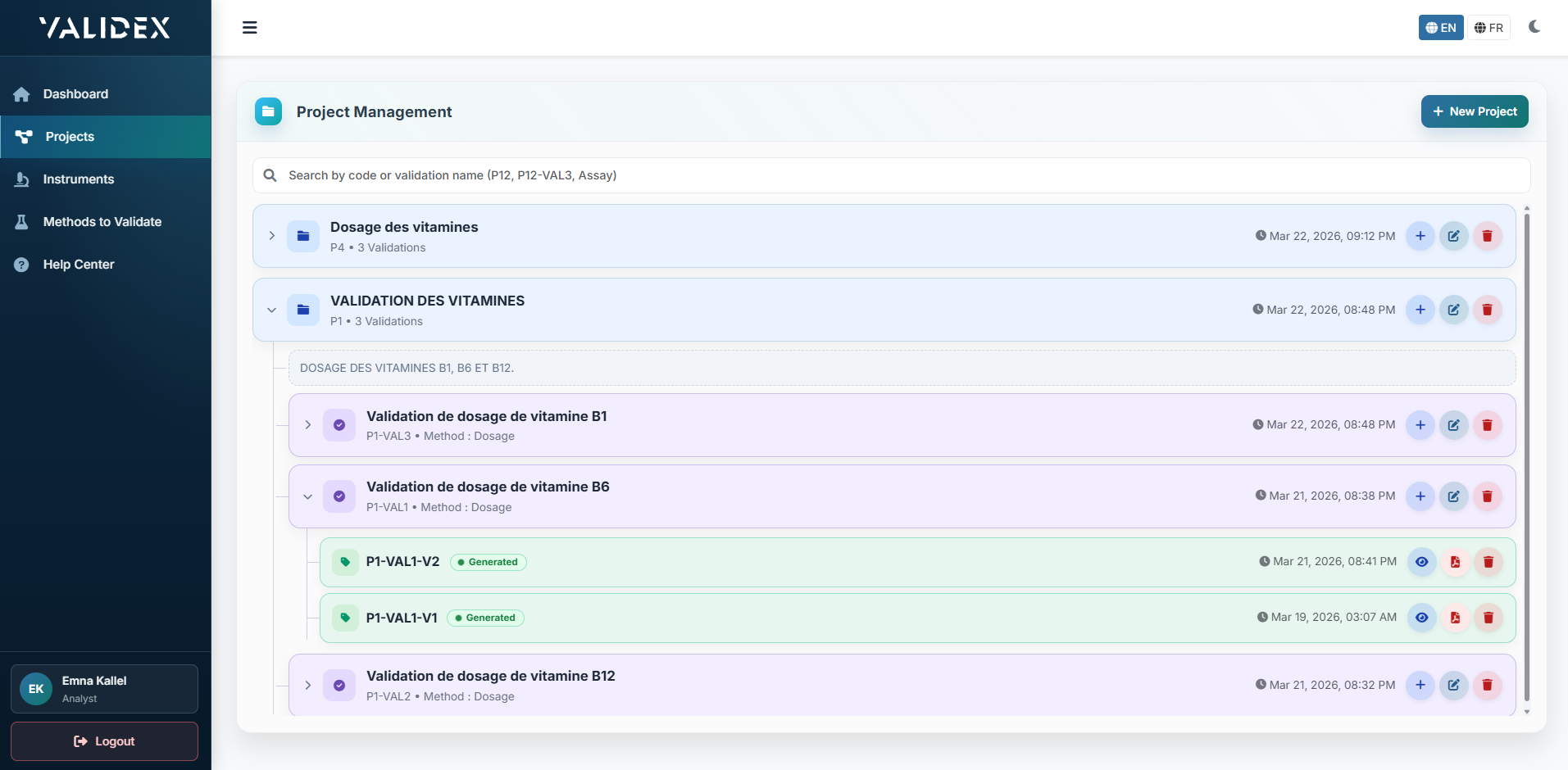
Task: Export P1-VAL1-V1 as PDF
Action: (x=1455, y=618)
